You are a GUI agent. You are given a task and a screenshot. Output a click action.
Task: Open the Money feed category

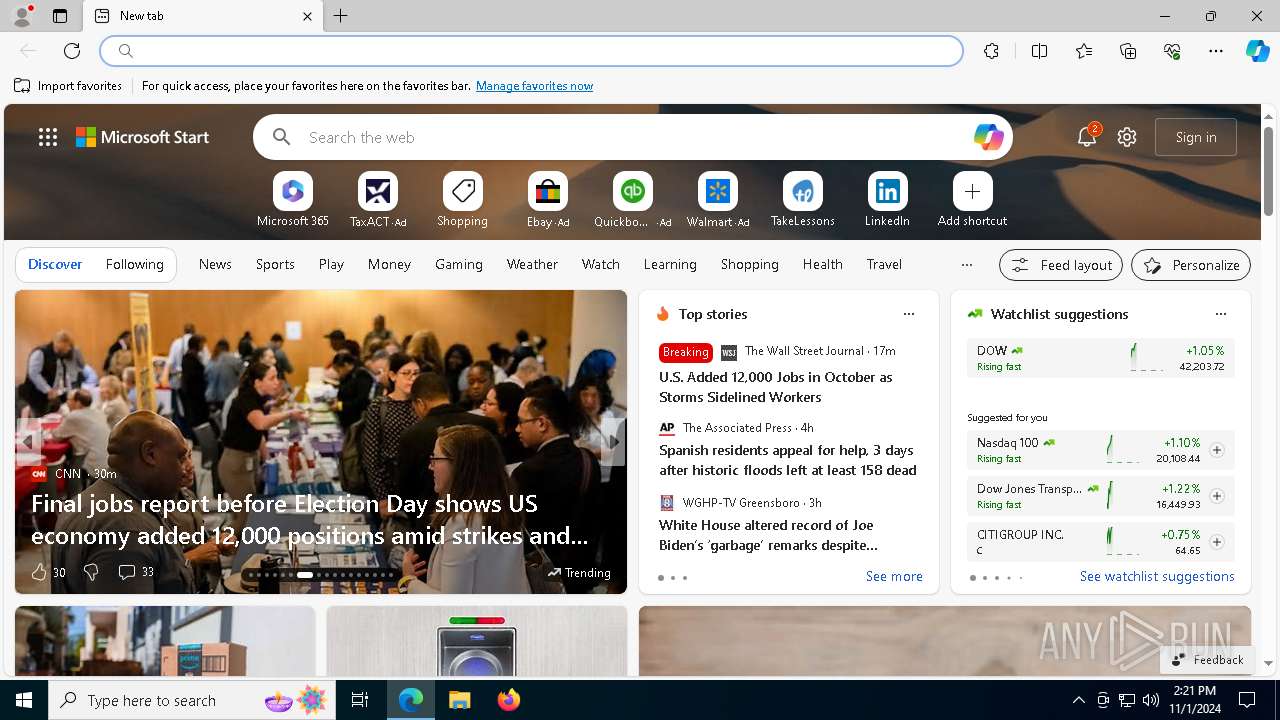pos(389,264)
